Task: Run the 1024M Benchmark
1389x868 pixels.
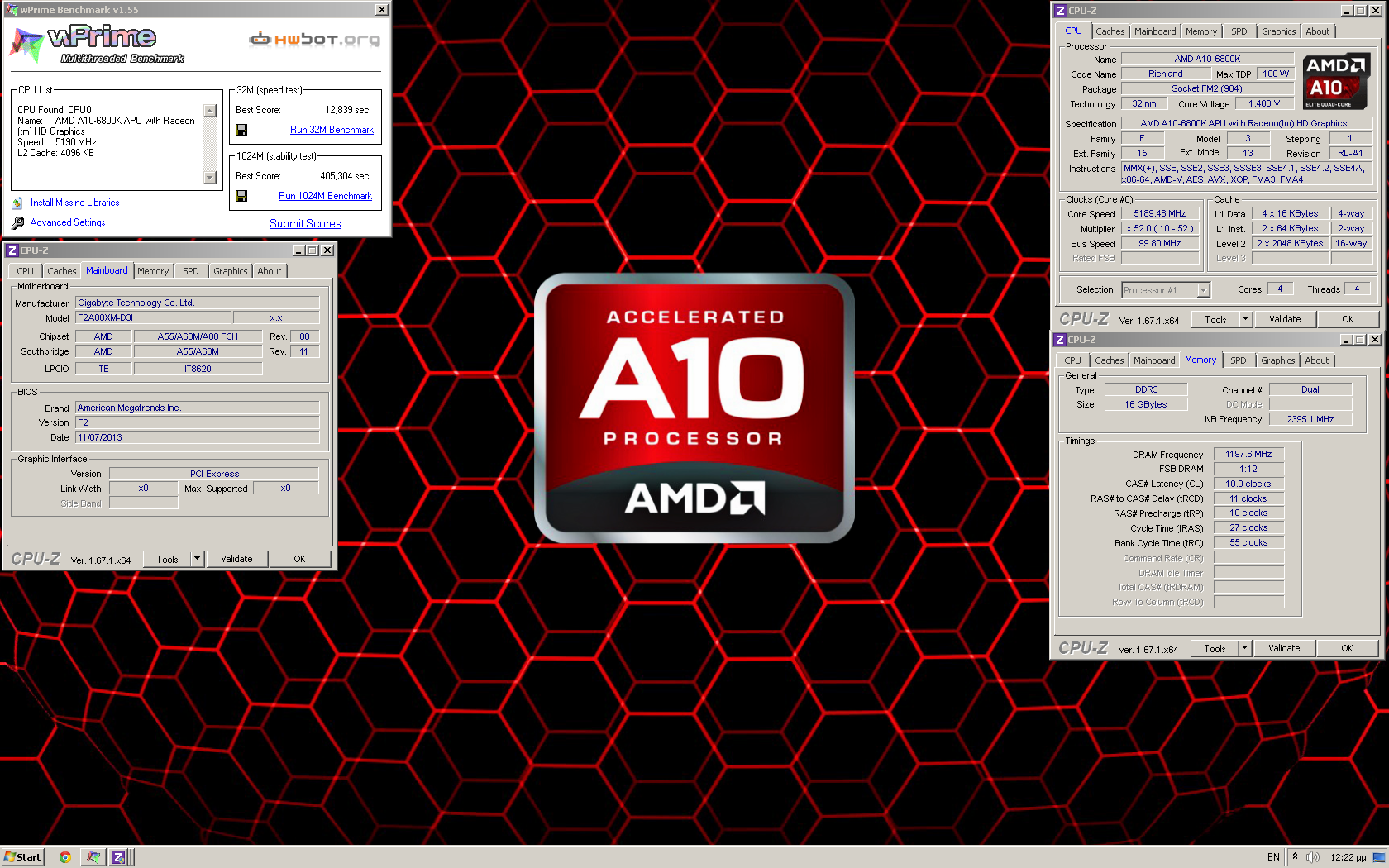Action: pos(325,196)
